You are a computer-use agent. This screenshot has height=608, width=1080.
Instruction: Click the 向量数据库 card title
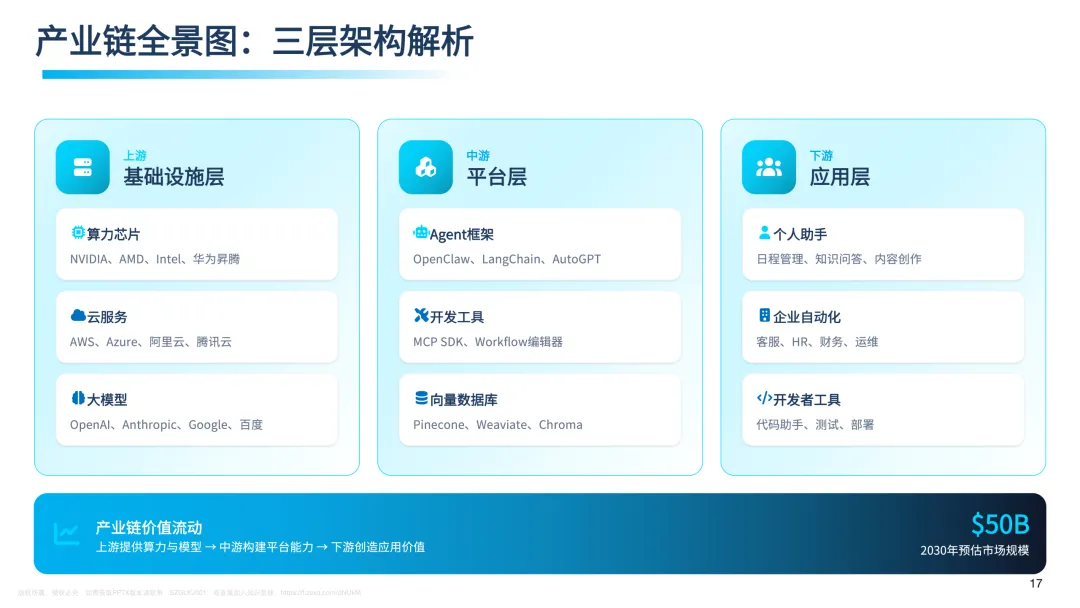[x=464, y=399]
